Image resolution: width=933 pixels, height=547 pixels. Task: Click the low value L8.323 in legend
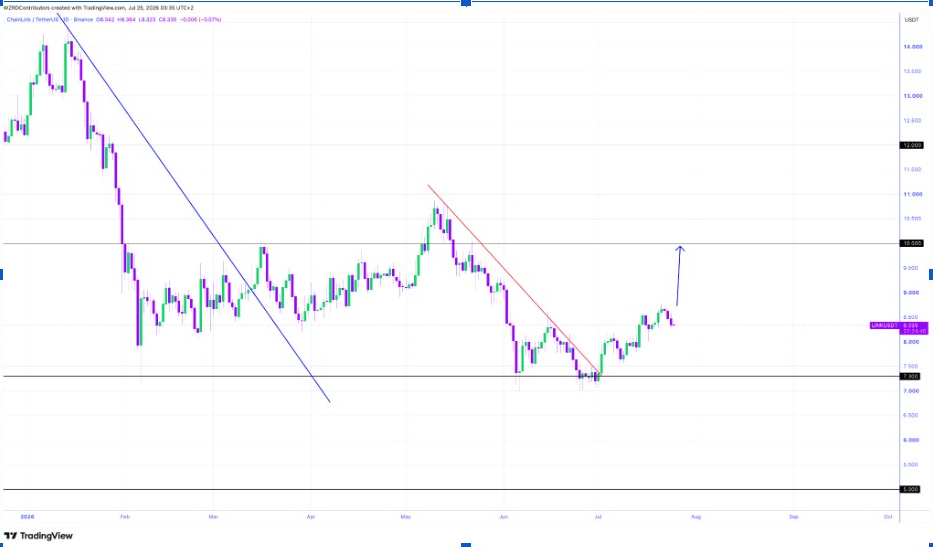point(148,20)
